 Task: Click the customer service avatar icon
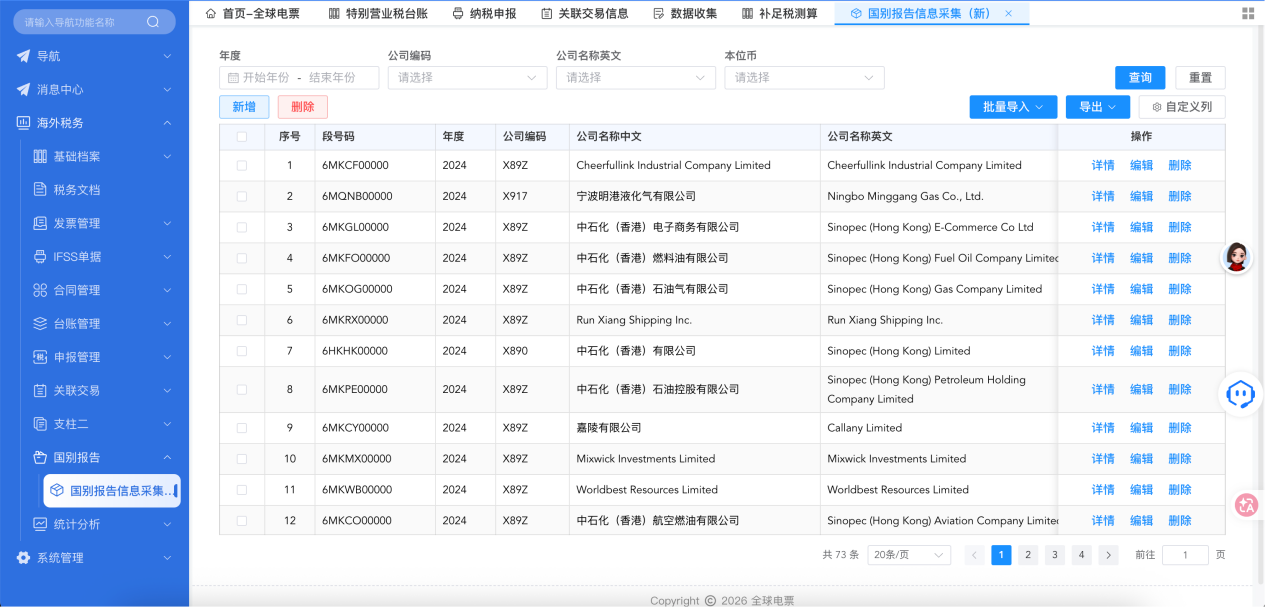(1238, 258)
